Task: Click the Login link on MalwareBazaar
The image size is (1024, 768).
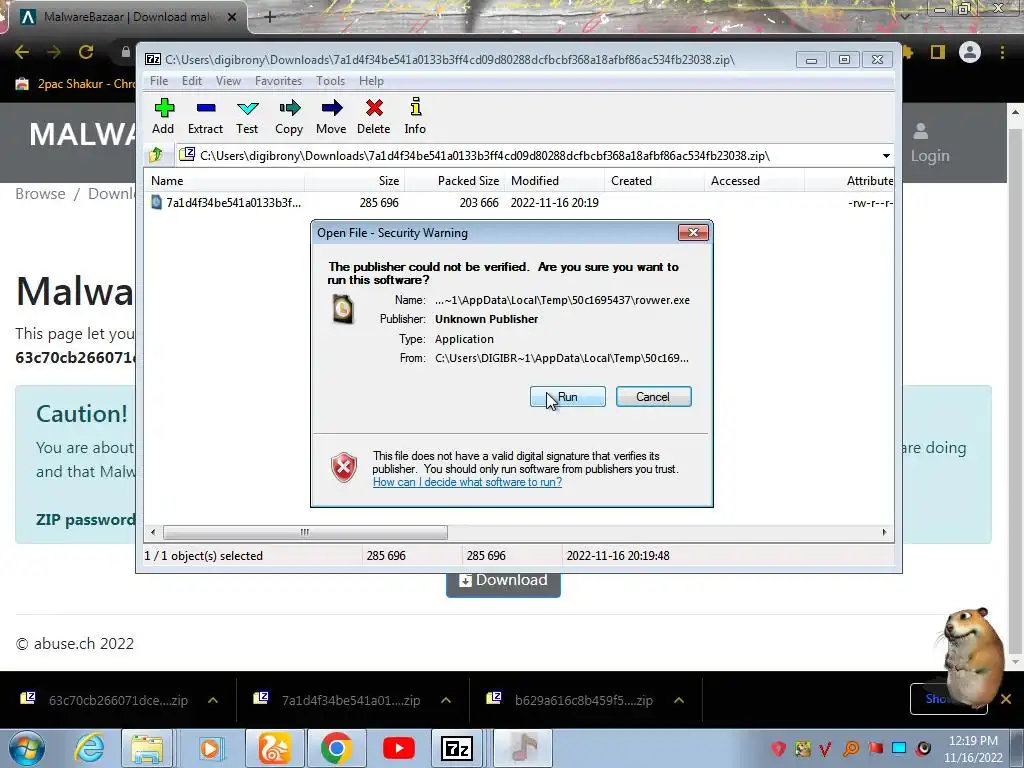Action: coord(929,144)
